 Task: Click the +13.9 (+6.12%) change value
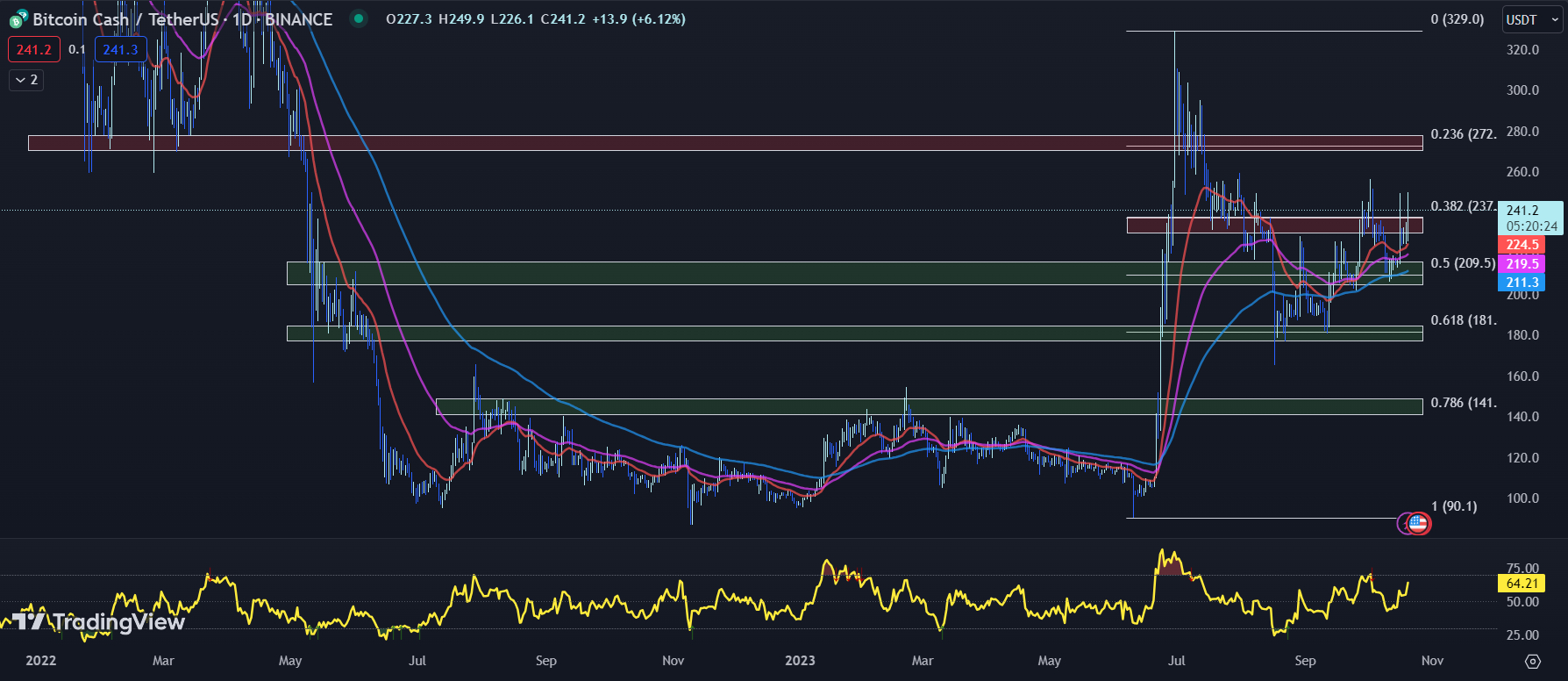pyautogui.click(x=639, y=19)
